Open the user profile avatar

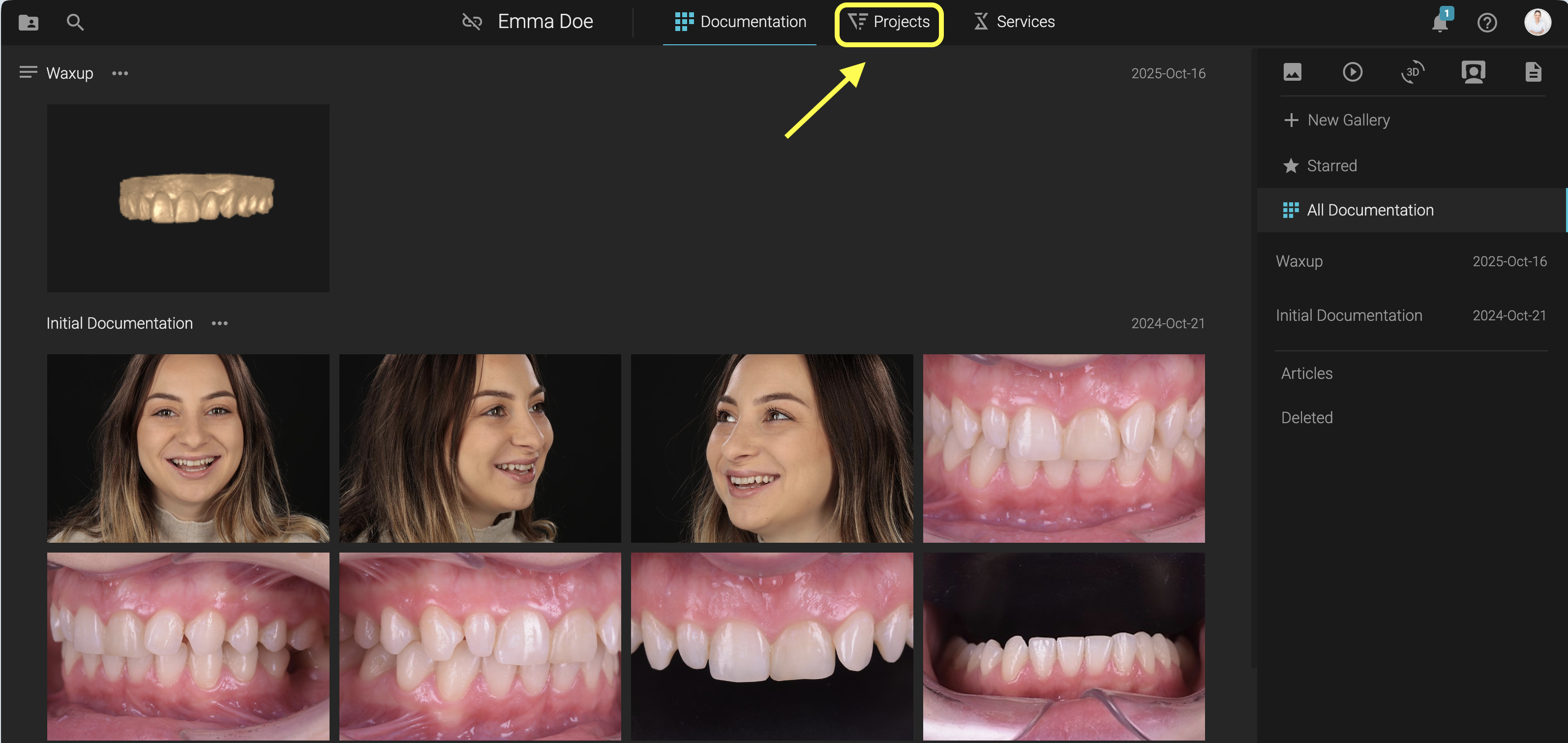[1537, 22]
